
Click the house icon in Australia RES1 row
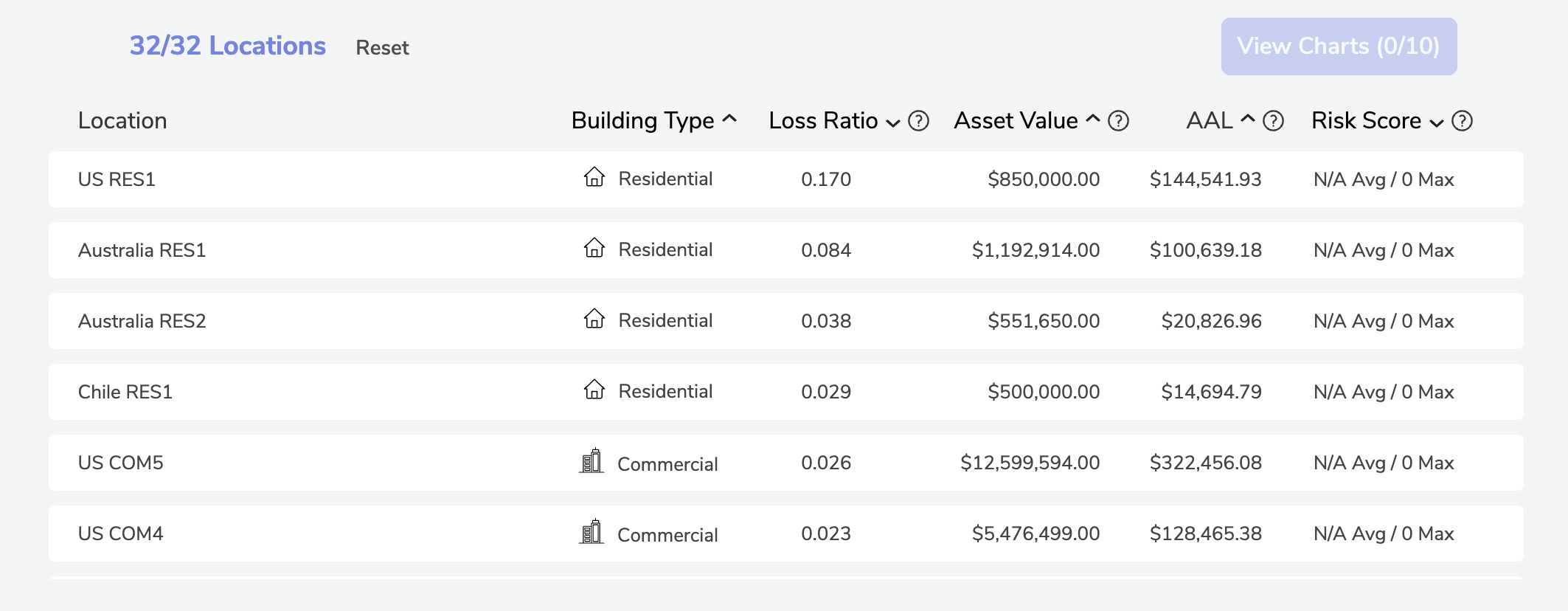click(594, 248)
